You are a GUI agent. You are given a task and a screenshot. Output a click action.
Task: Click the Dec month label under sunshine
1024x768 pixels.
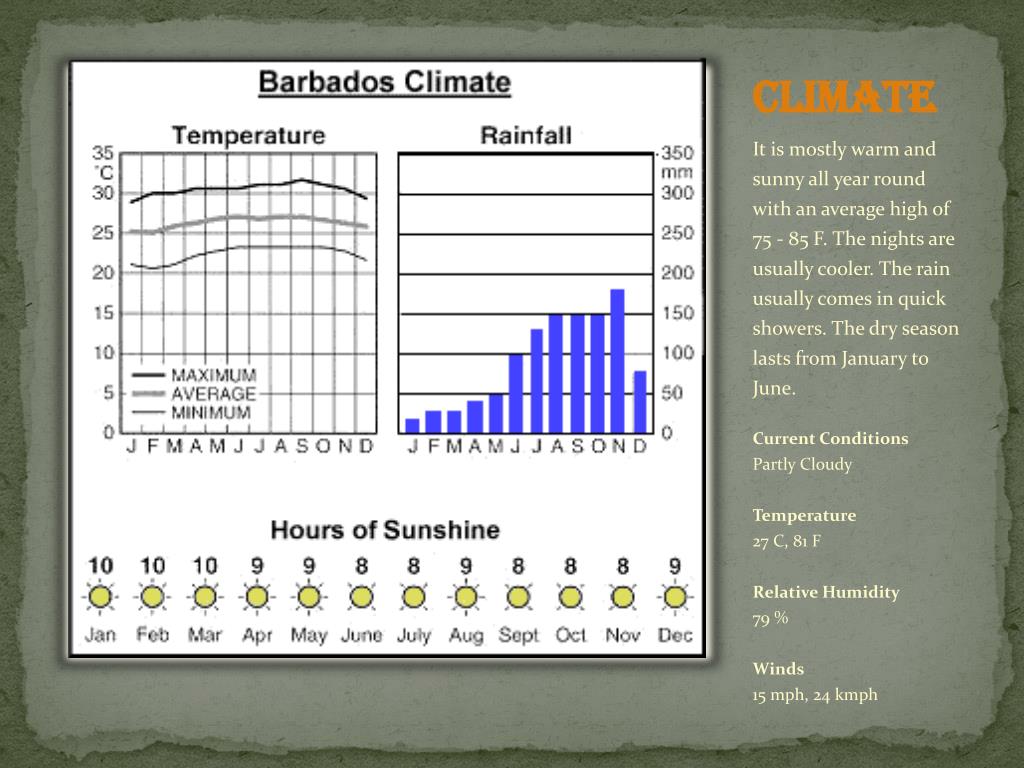[675, 635]
